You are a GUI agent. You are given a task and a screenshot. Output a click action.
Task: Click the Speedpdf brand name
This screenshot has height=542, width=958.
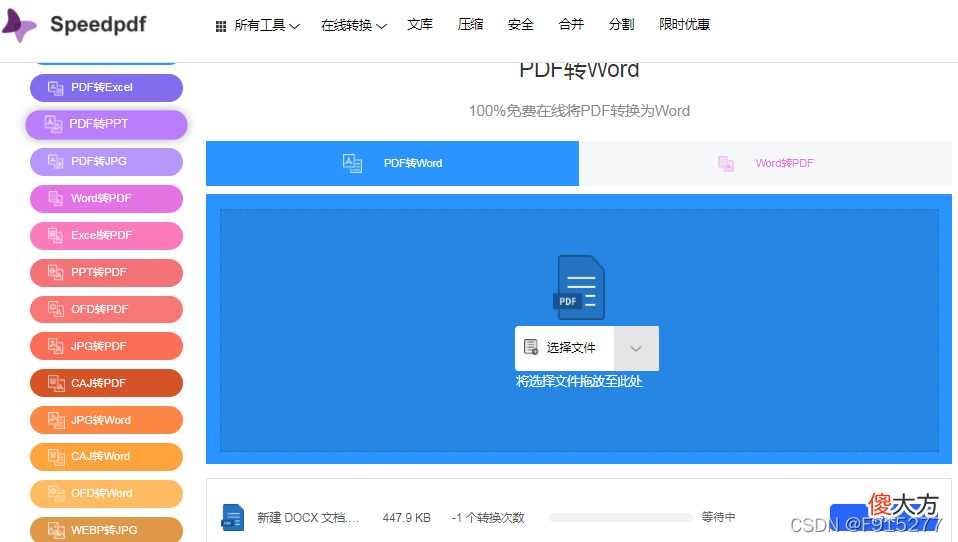[98, 25]
